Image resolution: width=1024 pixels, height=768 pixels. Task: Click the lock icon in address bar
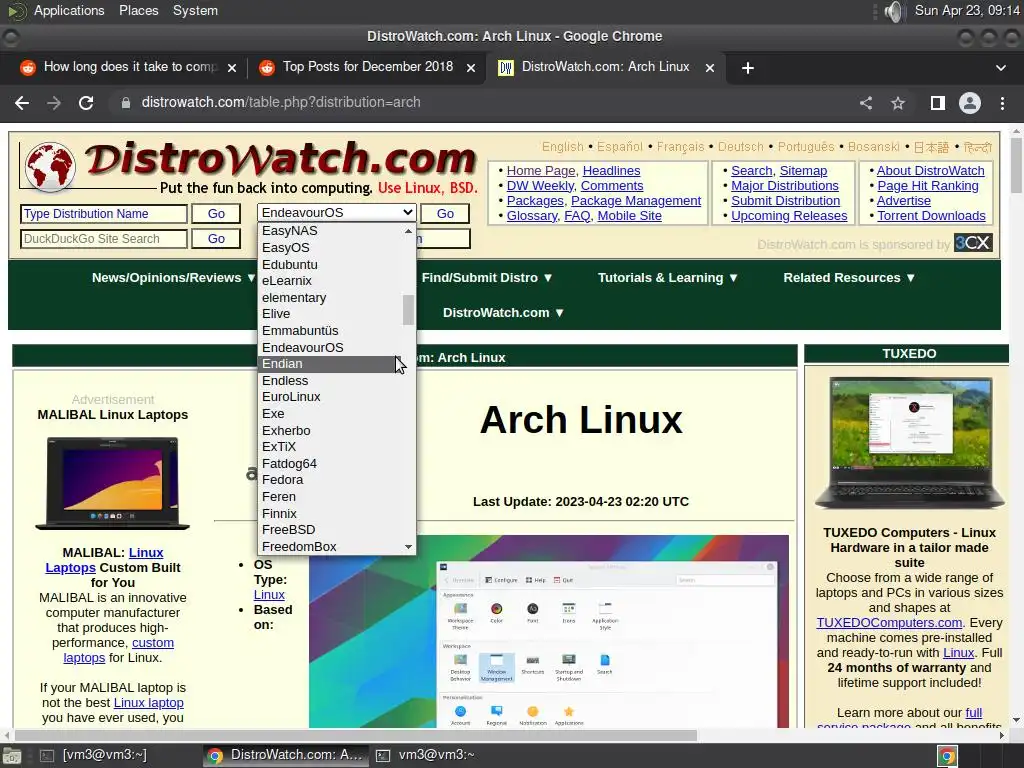click(126, 103)
